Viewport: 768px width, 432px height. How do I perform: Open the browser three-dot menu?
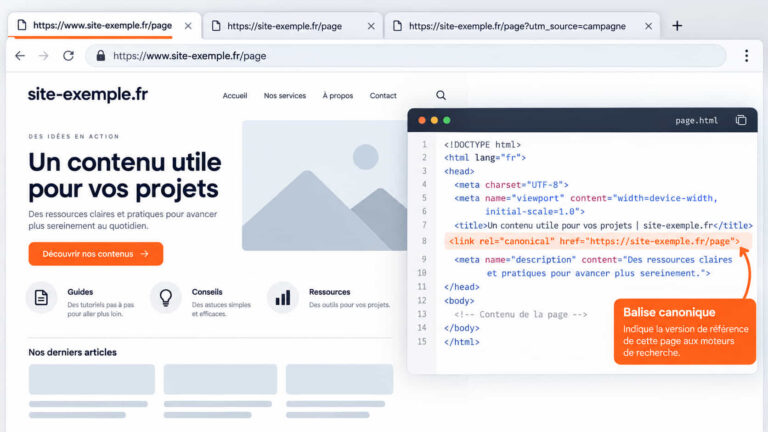746,56
